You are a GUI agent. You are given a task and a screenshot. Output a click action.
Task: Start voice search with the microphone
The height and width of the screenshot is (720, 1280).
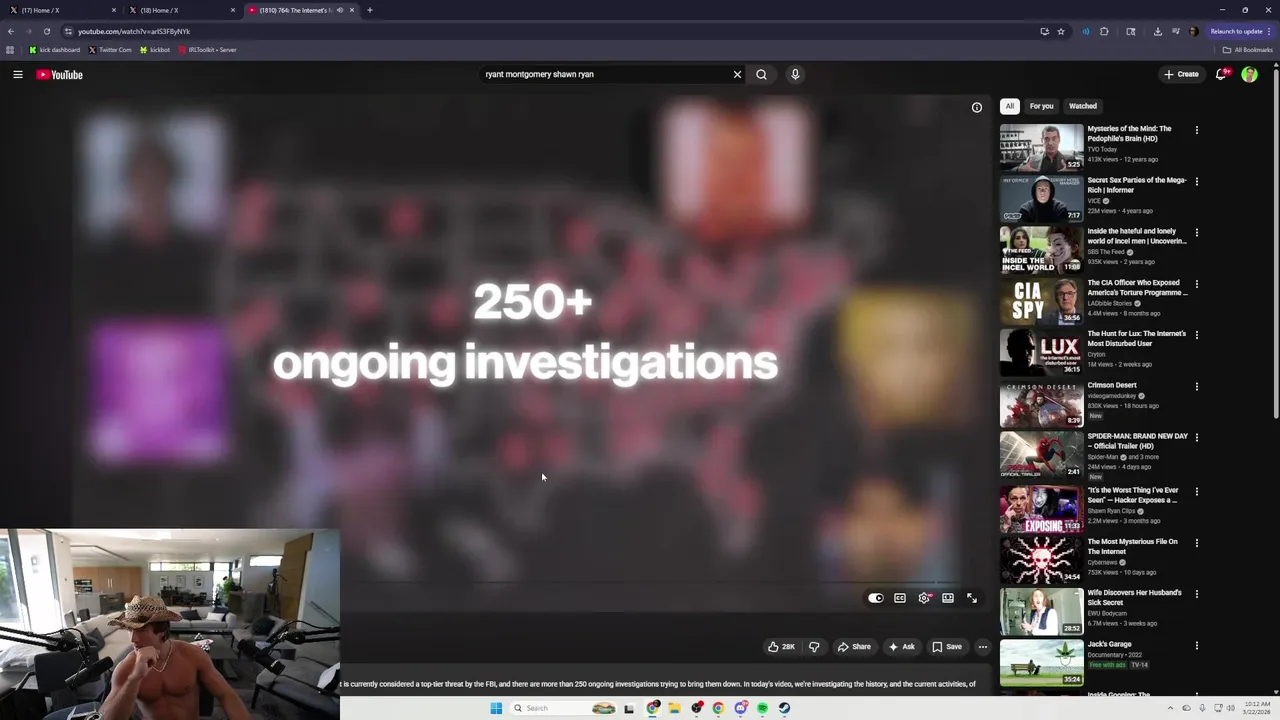coord(795,74)
